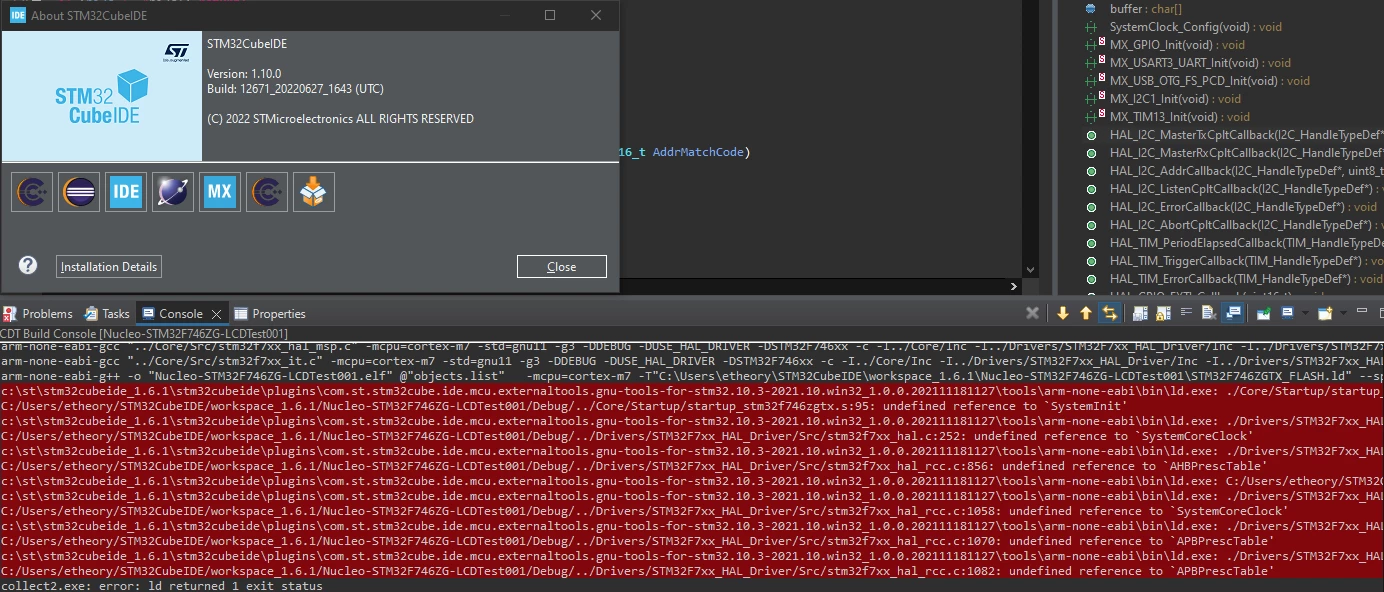
Task: Click 'CDT Build Console [Nucleo-STM32F746ZG-LCDTest001]' label
Action: click(144, 332)
